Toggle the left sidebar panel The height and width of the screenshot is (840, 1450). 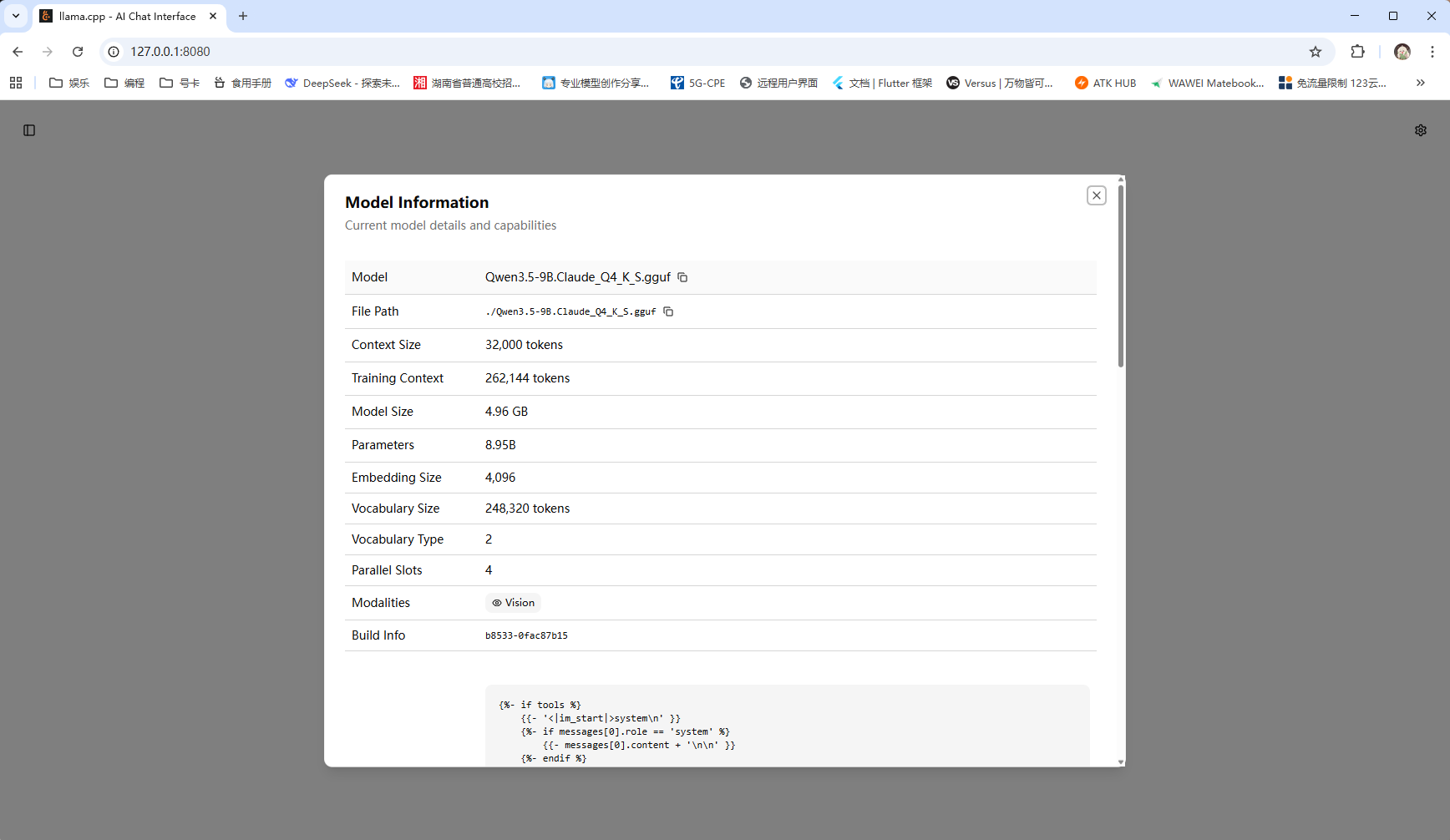click(29, 130)
